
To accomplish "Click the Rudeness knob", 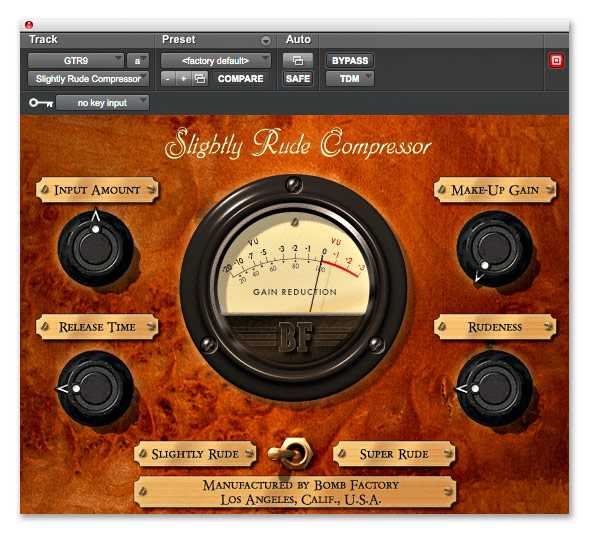I will [x=495, y=388].
